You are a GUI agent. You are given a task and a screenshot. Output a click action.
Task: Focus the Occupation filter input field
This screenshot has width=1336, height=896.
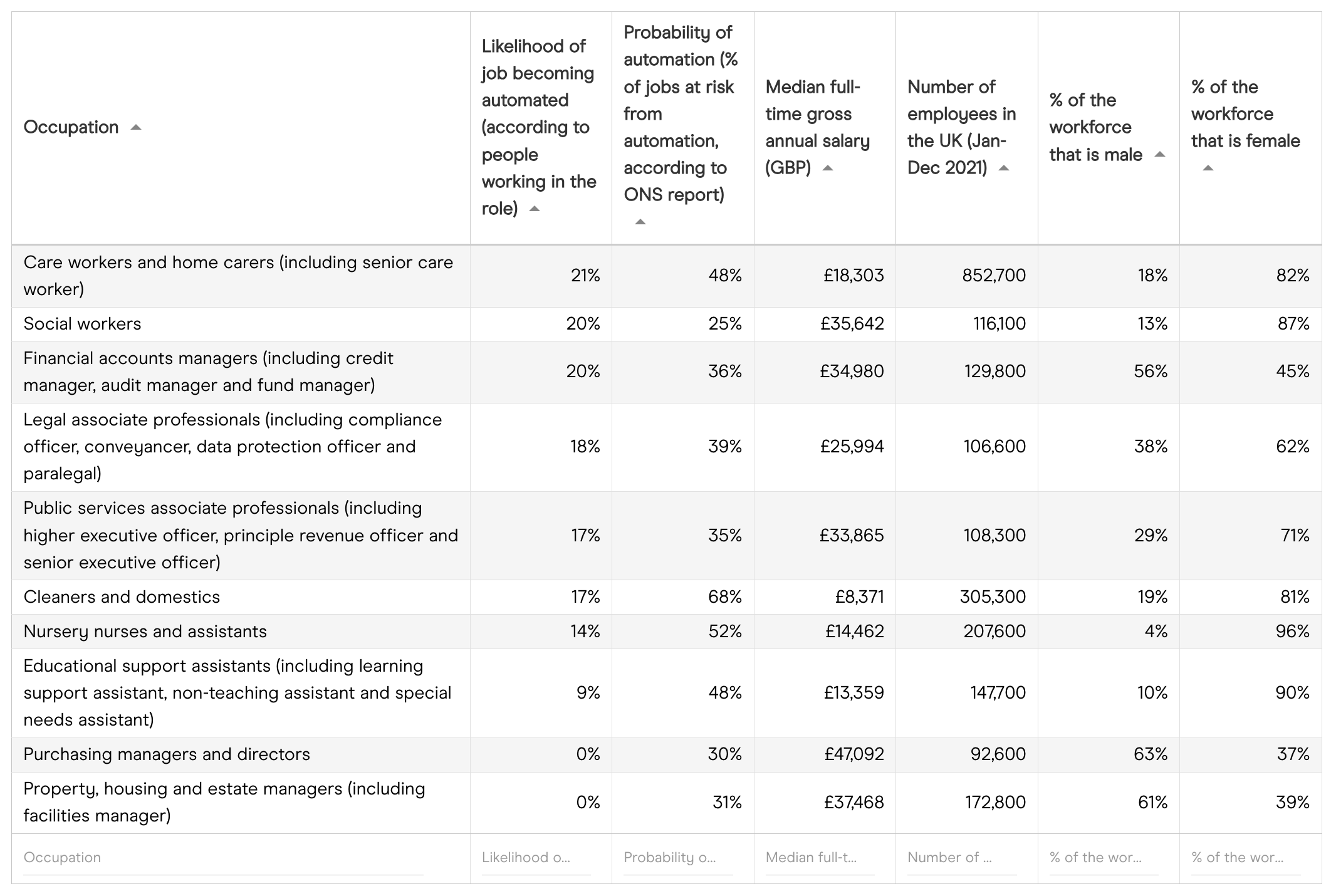222,858
